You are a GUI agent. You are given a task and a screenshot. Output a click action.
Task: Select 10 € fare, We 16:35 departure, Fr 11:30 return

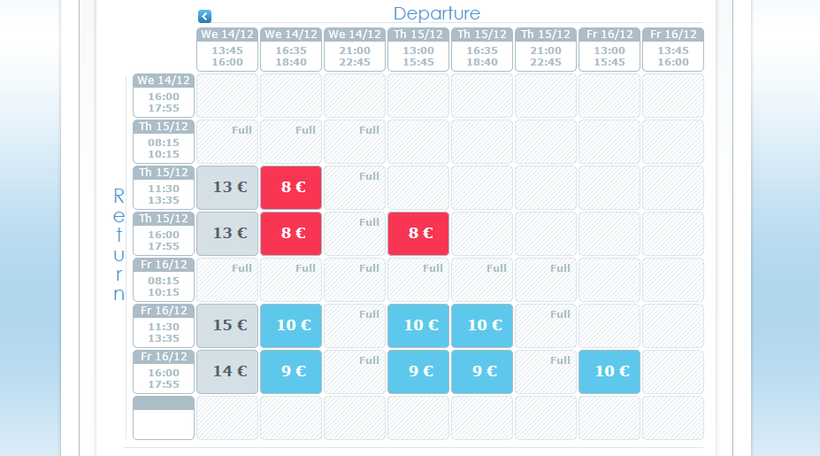click(x=291, y=325)
